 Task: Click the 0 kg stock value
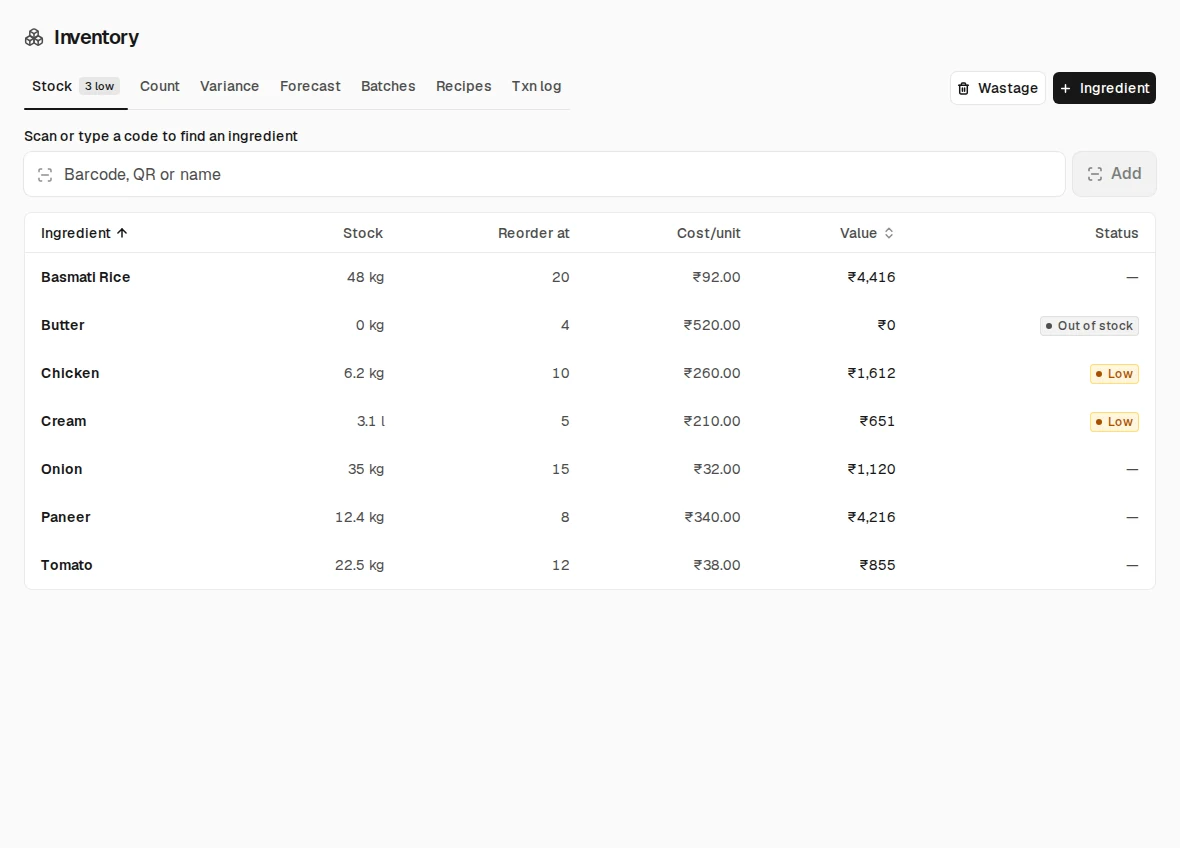tap(370, 325)
